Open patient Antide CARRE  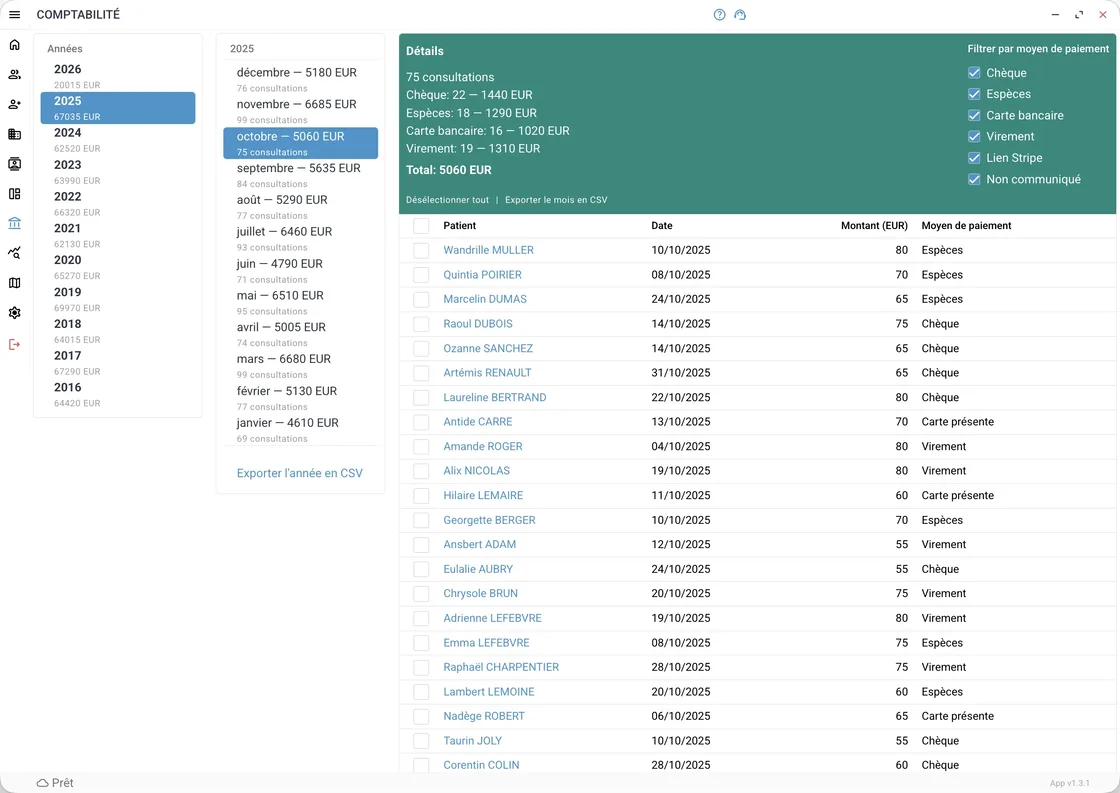pyautogui.click(x=477, y=422)
